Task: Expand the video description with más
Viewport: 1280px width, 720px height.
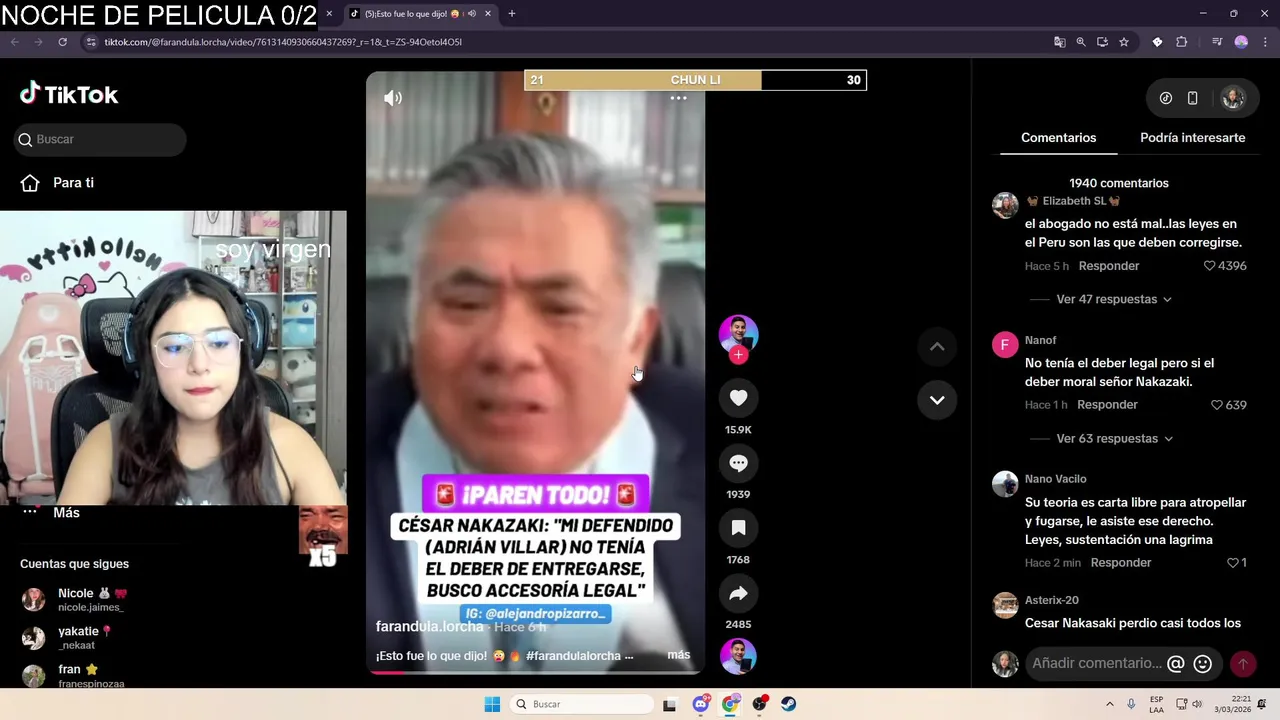Action: click(x=679, y=655)
